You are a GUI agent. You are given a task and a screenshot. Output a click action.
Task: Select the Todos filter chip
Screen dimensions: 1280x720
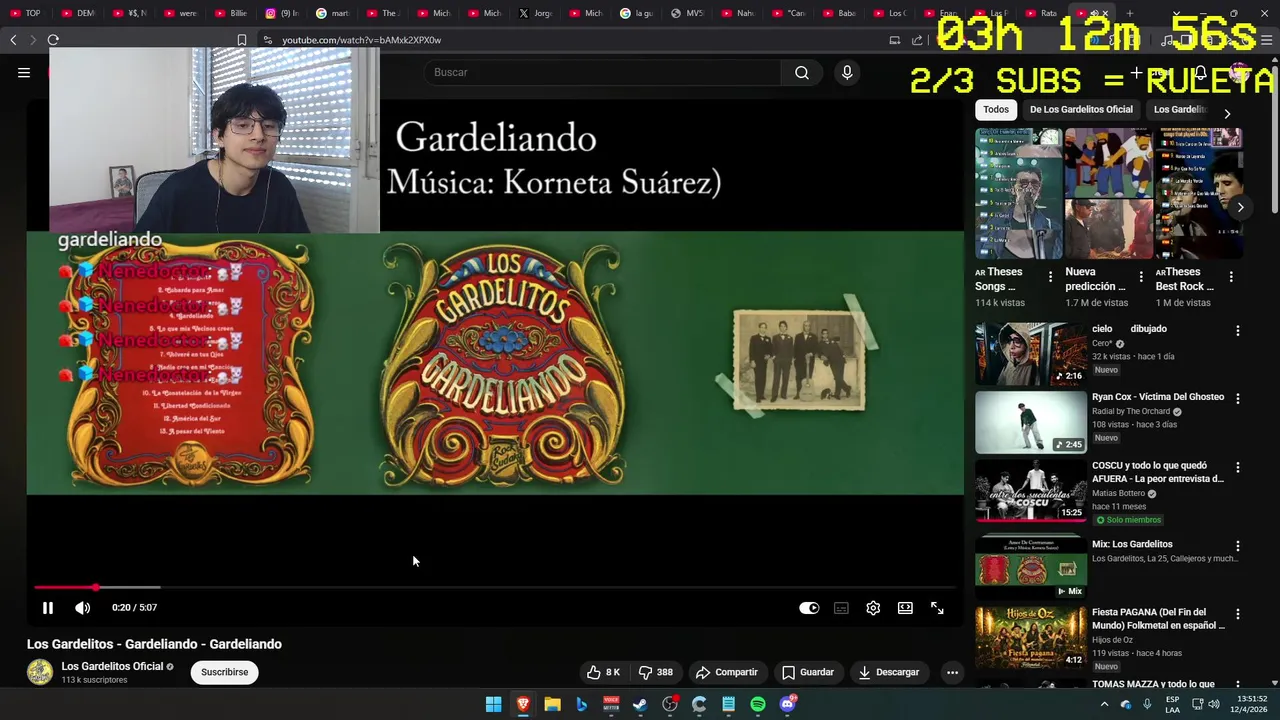pyautogui.click(x=996, y=109)
